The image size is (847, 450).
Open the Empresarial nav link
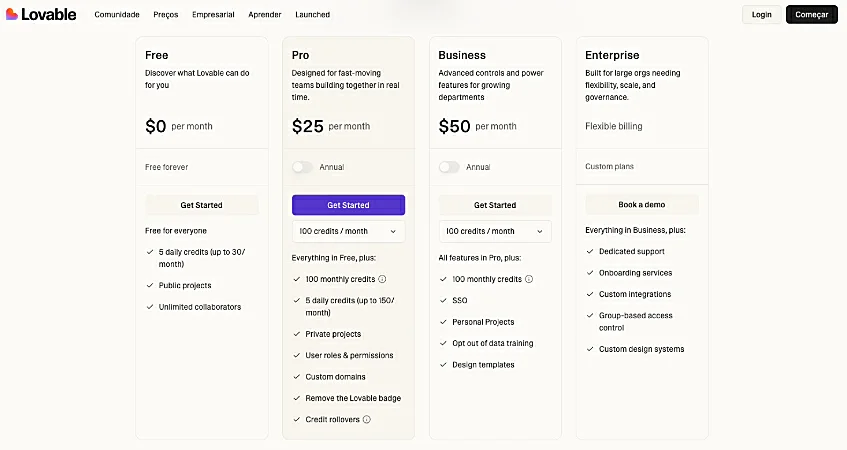(213, 15)
